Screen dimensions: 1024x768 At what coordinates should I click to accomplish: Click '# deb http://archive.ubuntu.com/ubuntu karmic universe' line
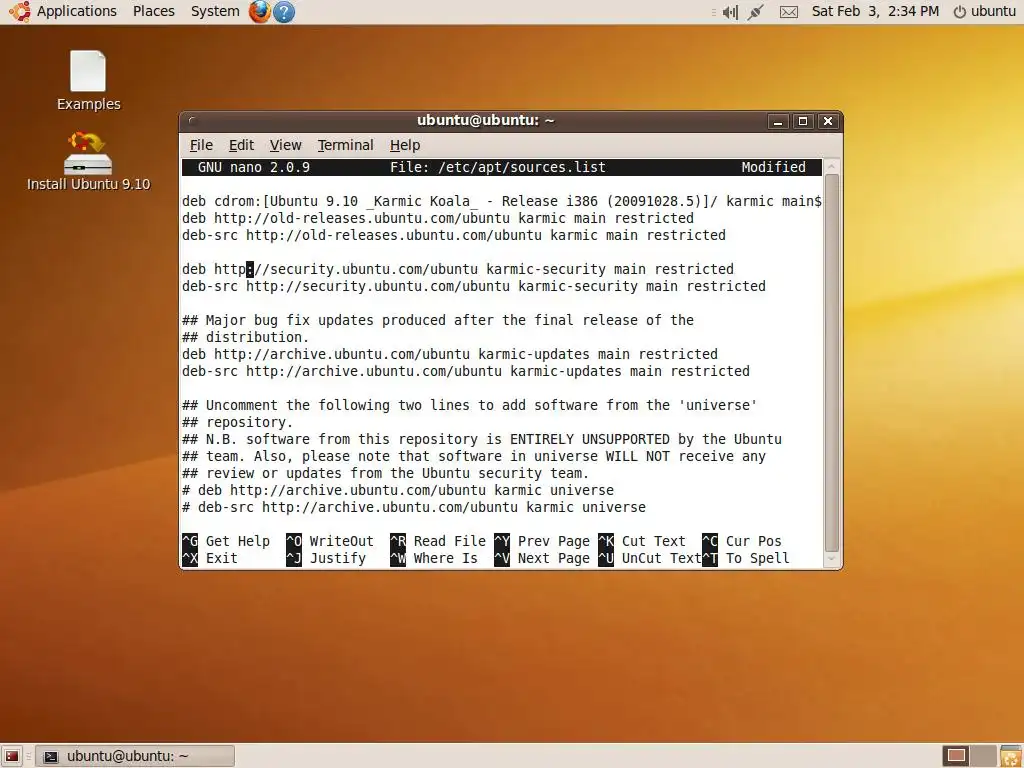click(398, 490)
